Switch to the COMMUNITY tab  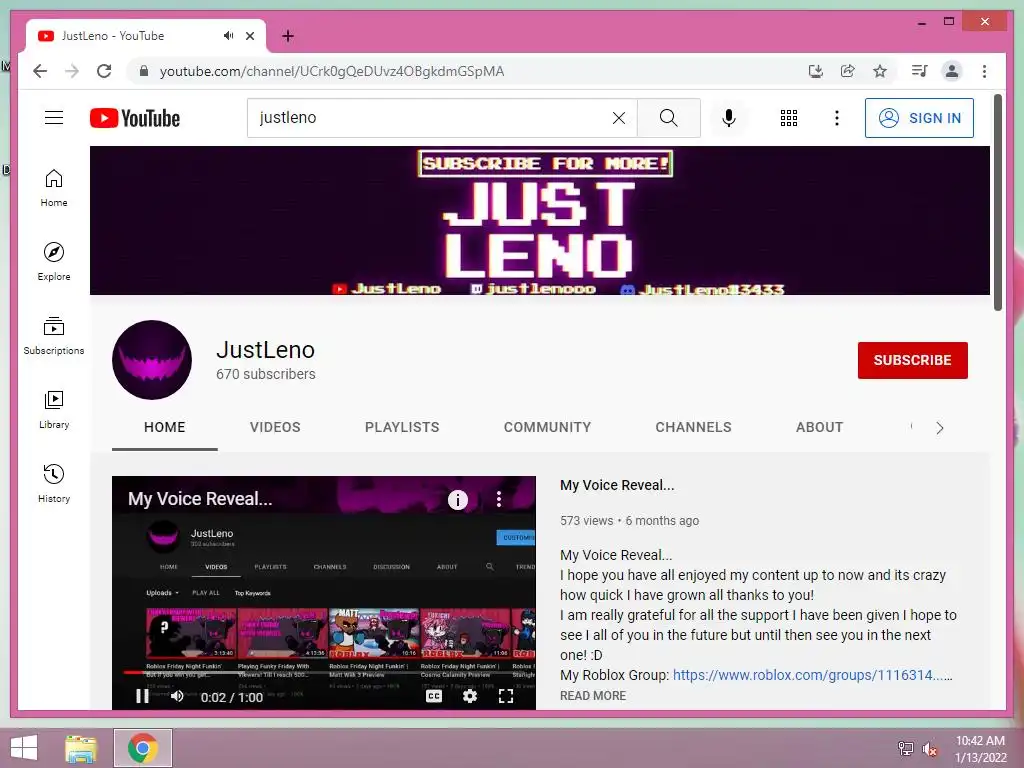[x=547, y=427]
